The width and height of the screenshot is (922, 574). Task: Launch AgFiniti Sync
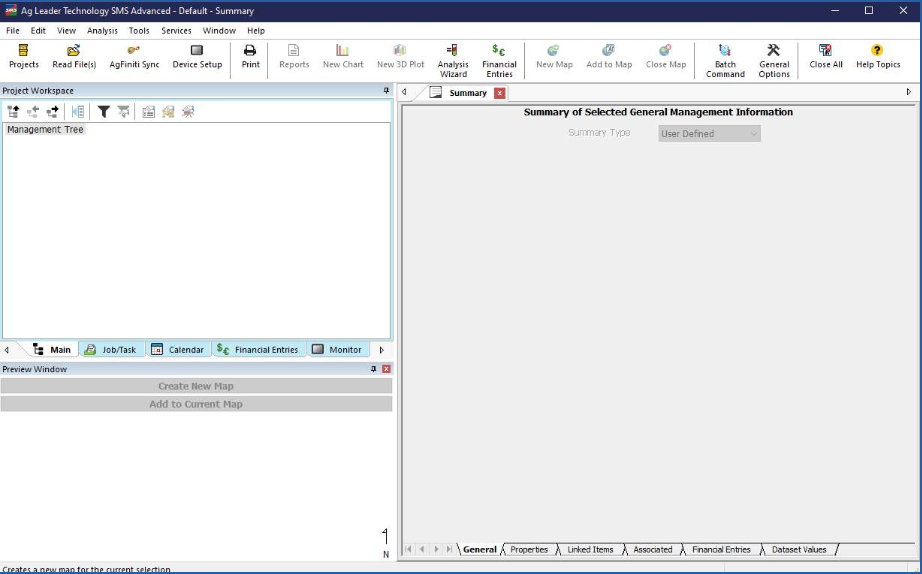pyautogui.click(x=134, y=57)
